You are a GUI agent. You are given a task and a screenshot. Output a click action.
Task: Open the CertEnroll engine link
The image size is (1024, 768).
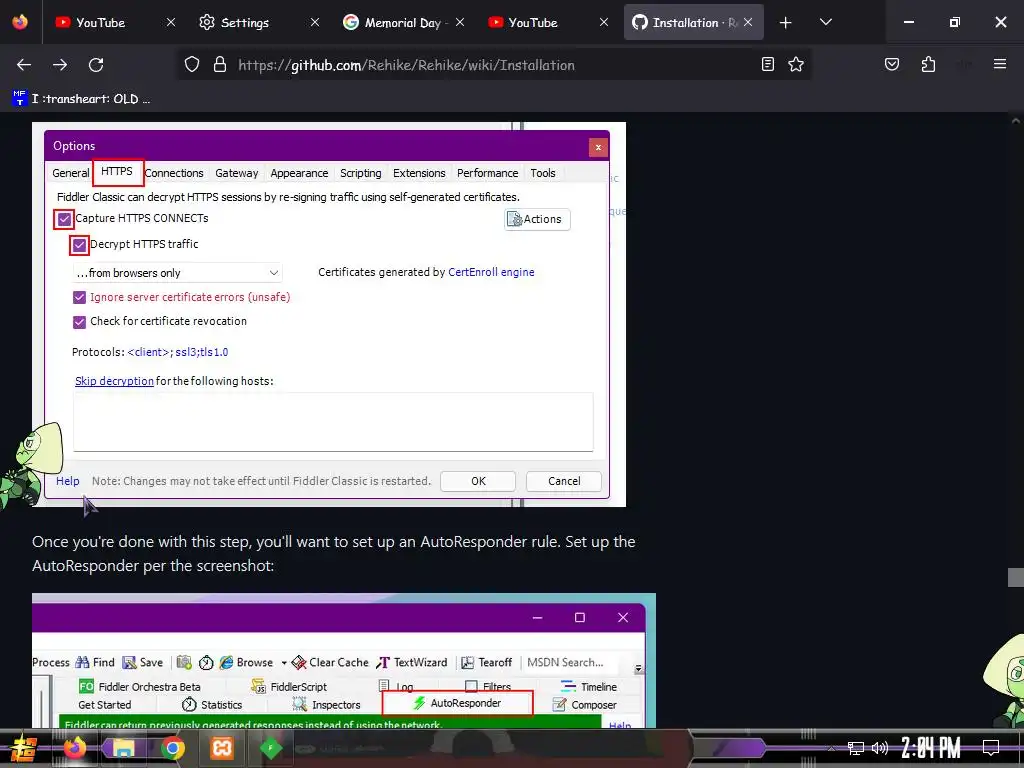pyautogui.click(x=491, y=272)
